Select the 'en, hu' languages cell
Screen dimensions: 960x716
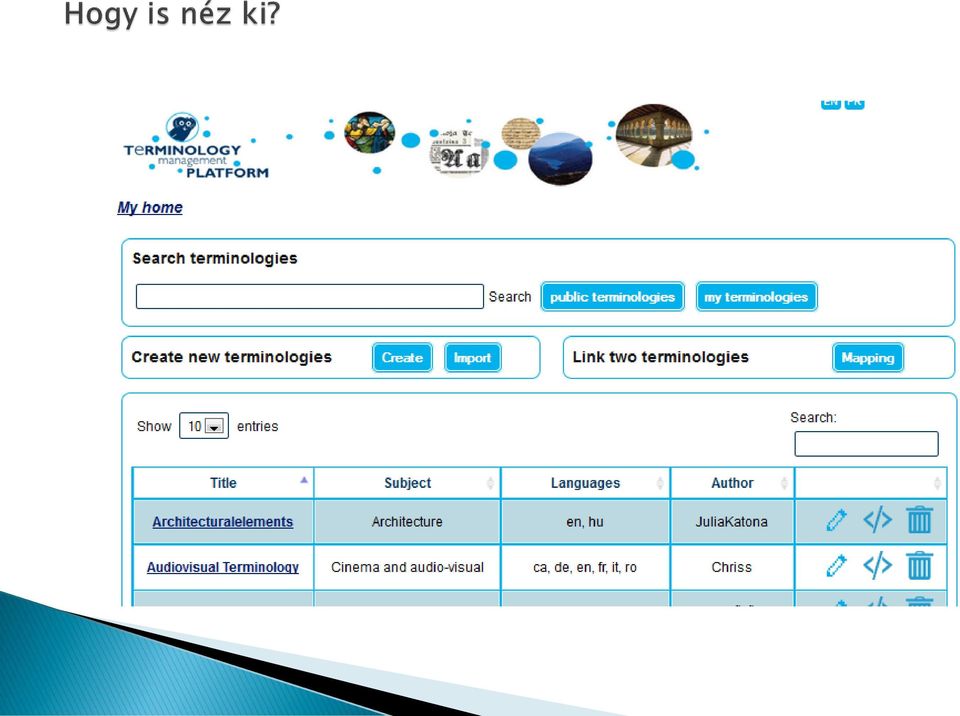[x=585, y=522]
